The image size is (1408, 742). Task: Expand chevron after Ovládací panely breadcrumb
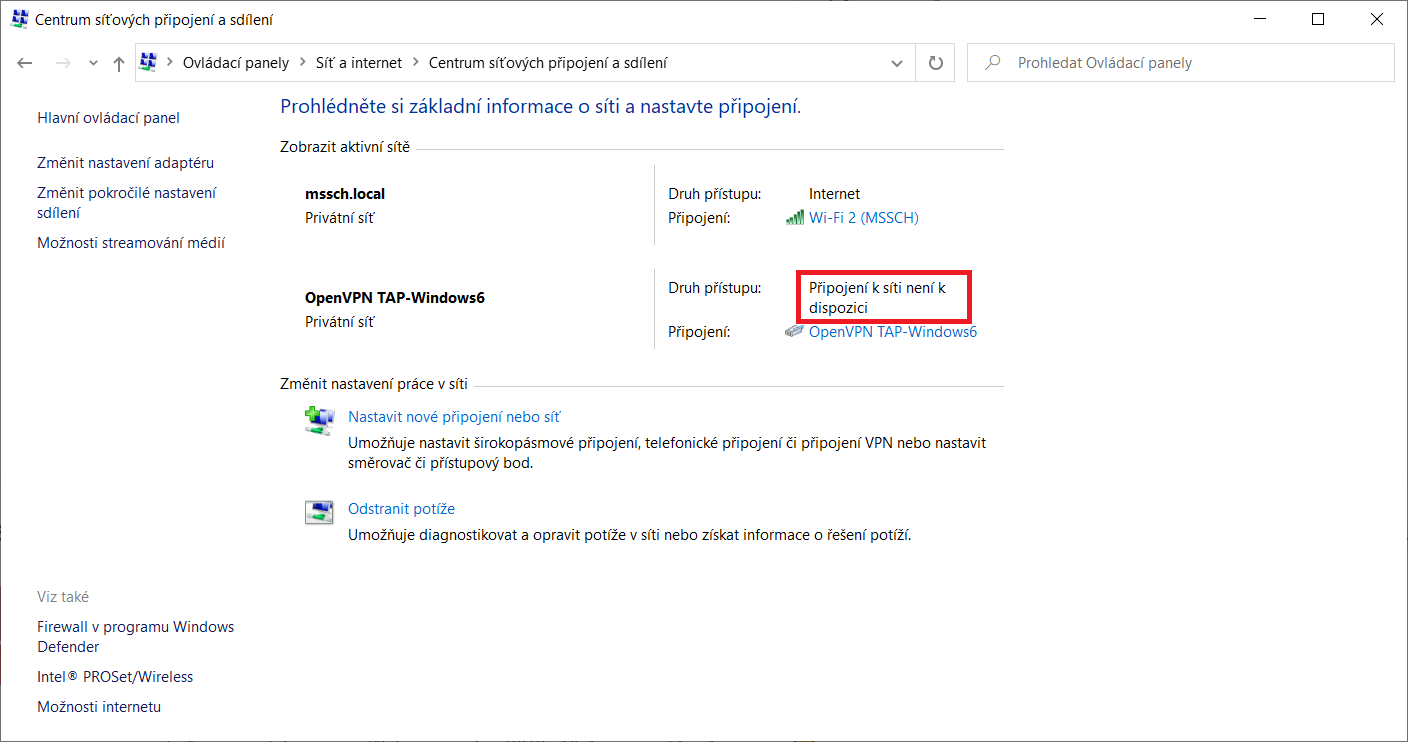click(x=302, y=63)
